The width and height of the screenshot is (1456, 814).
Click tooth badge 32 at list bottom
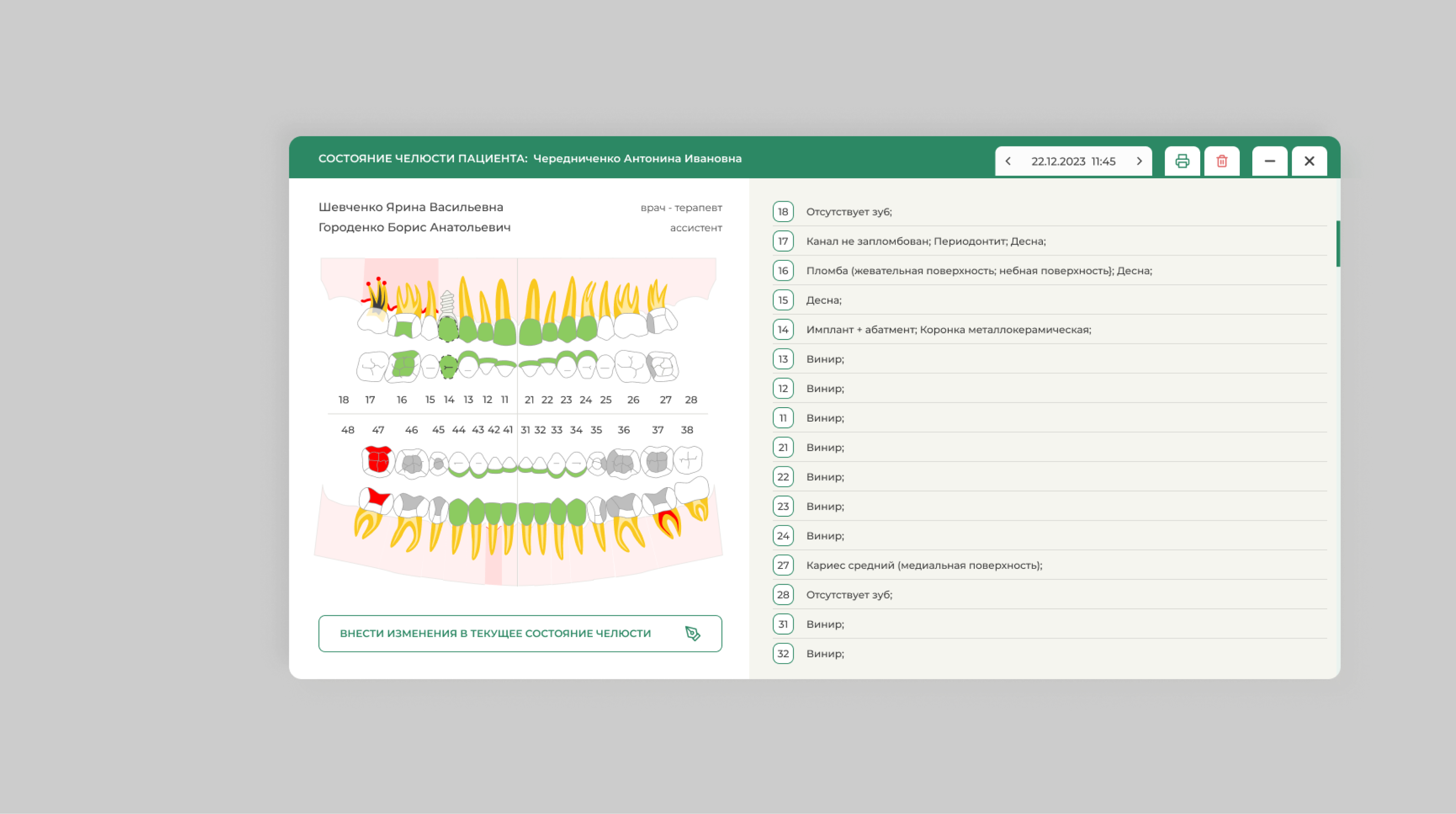(x=783, y=653)
